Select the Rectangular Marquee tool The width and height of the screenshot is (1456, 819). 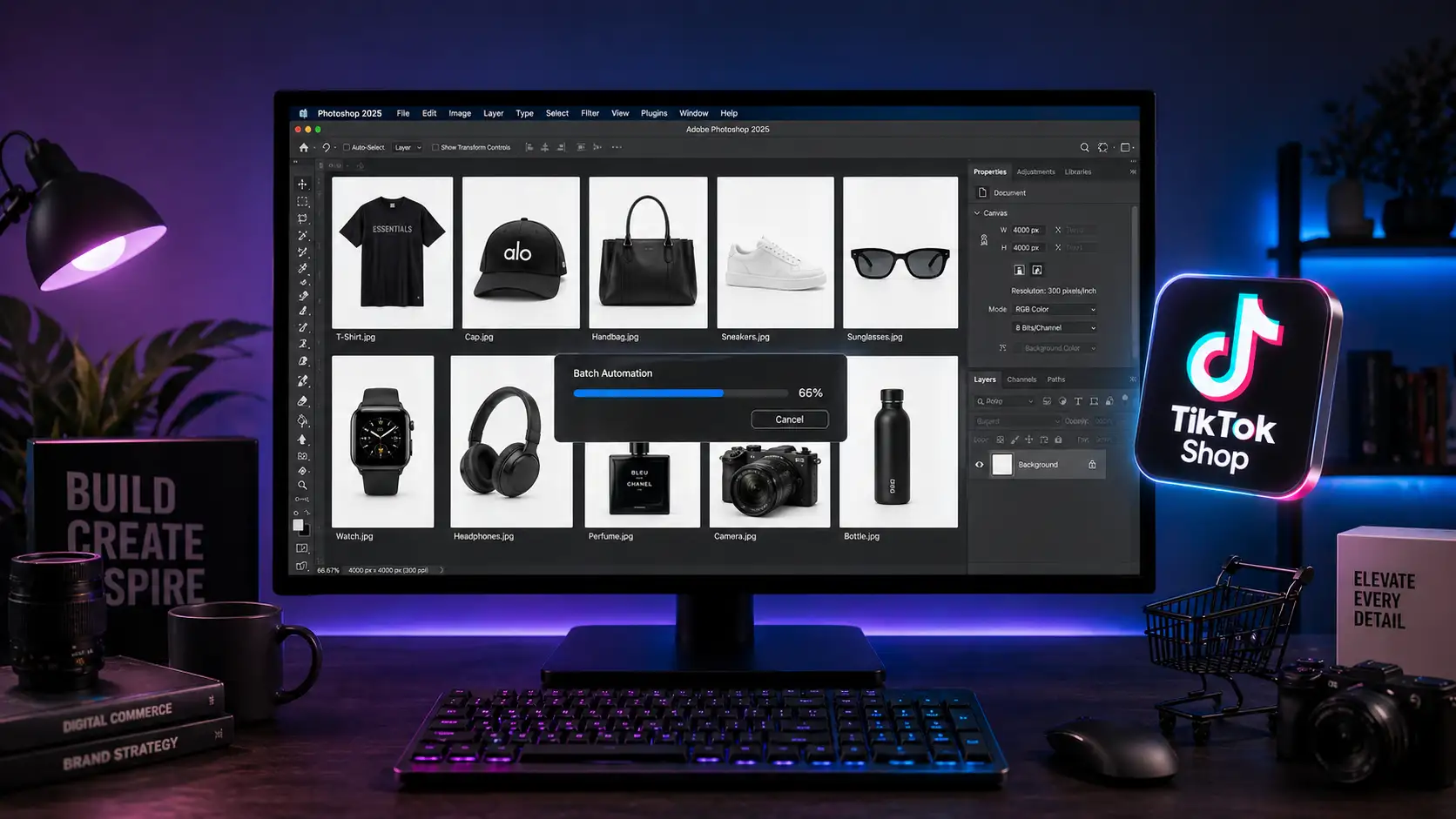click(302, 201)
